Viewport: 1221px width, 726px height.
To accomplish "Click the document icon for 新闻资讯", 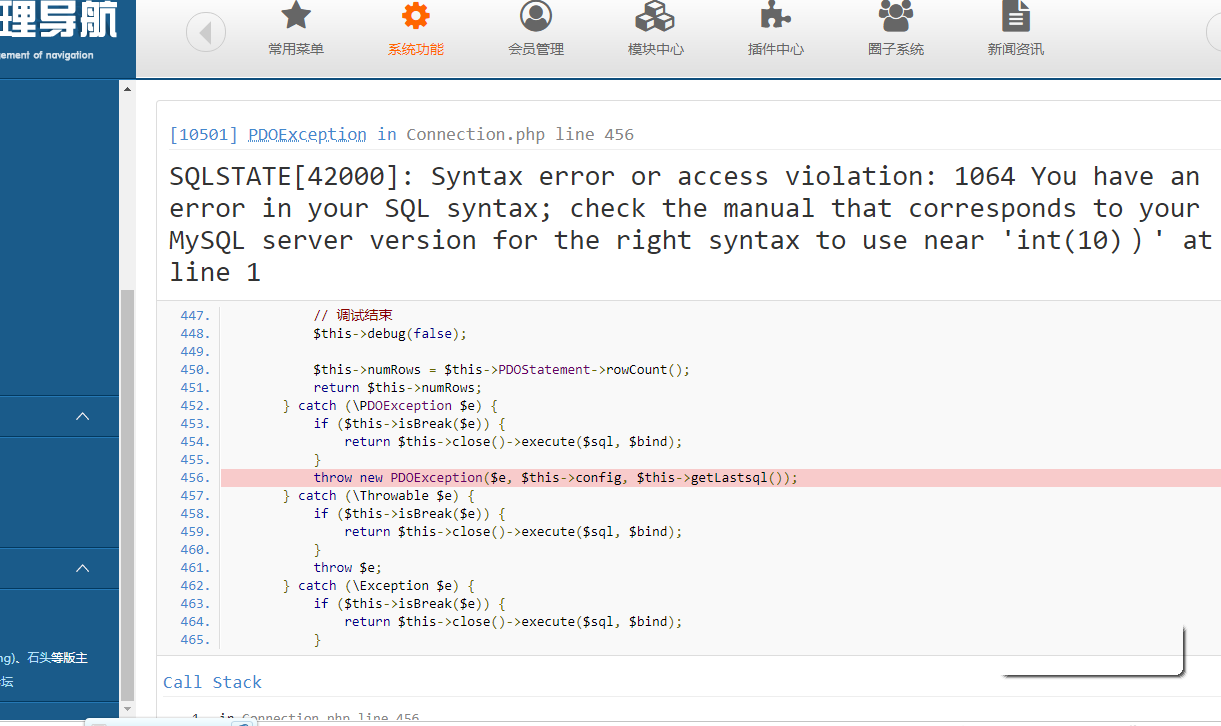I will click(1016, 16).
